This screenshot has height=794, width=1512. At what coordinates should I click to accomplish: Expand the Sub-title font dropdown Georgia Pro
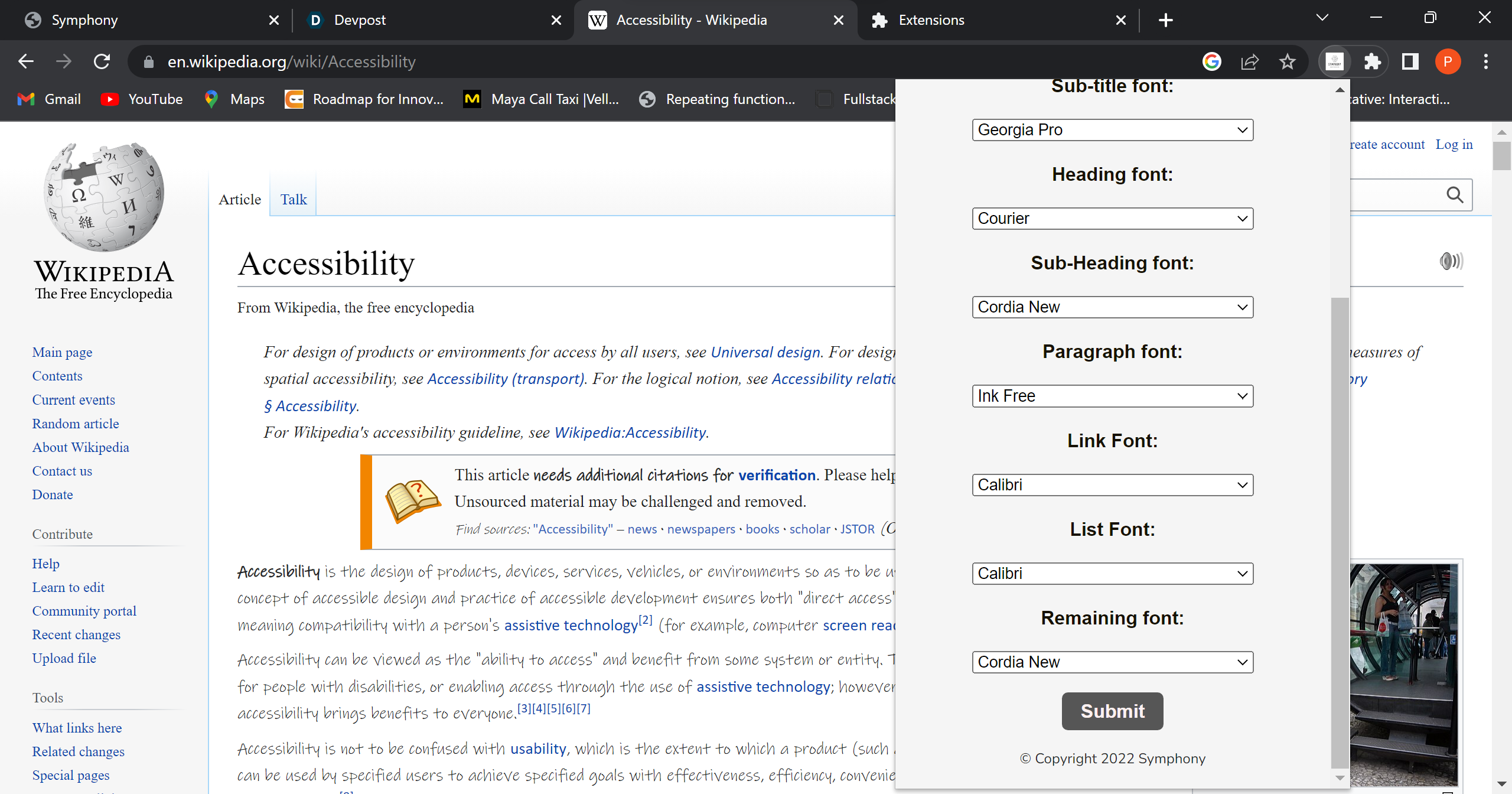click(x=1112, y=130)
